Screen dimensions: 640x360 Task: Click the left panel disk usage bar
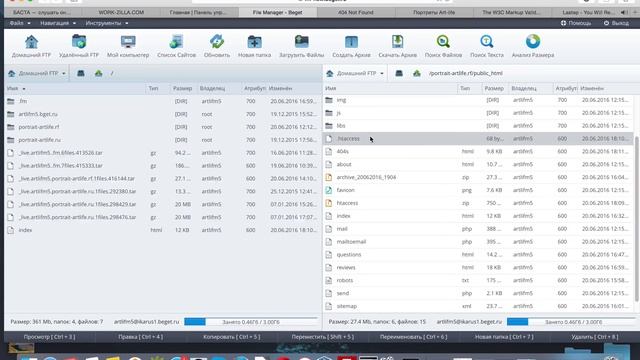pyautogui.click(x=250, y=322)
